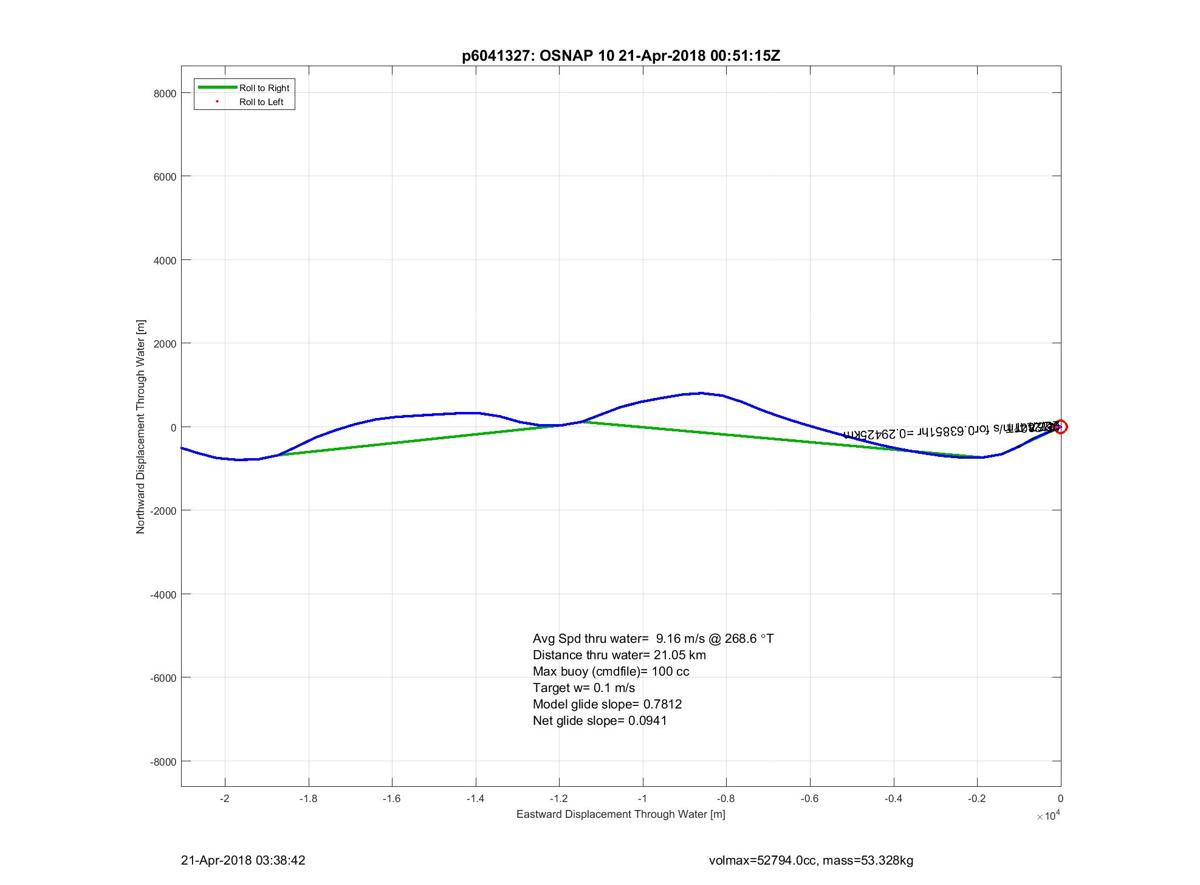Click the Distance thru water= 21.05 km line
Image resolution: width=1200 pixels, height=885 pixels.
pos(619,655)
